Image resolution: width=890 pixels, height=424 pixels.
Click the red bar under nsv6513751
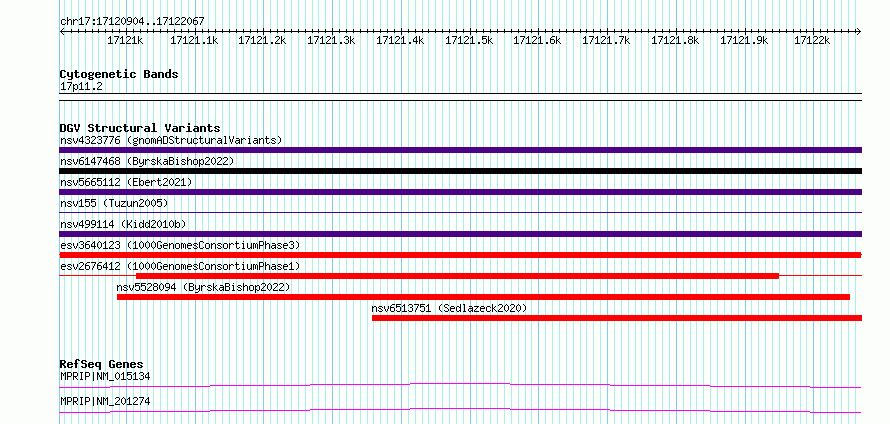coord(617,318)
